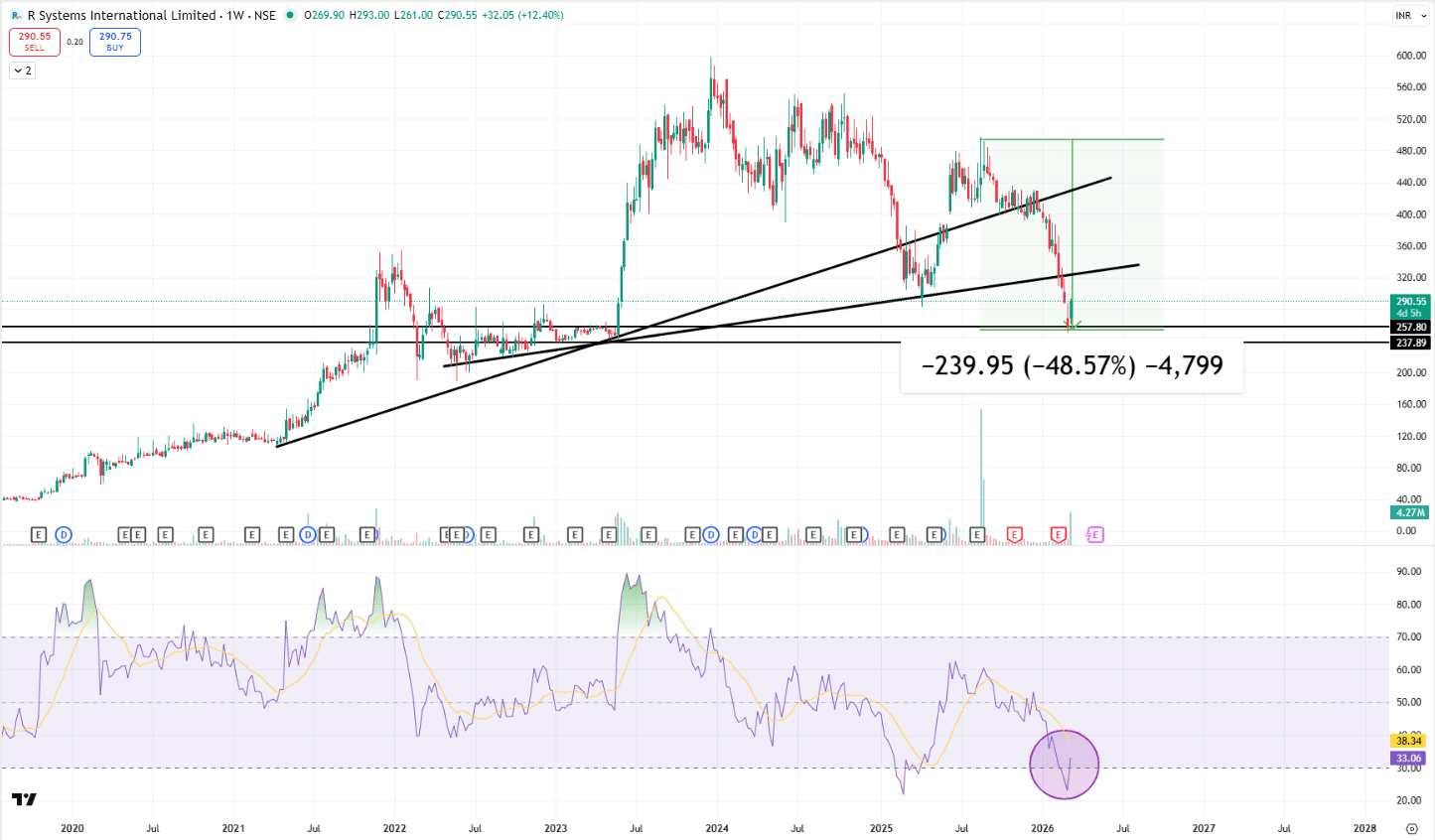This screenshot has height=840, width=1435.
Task: Click the 520.00 price axis label
Action: (1411, 119)
